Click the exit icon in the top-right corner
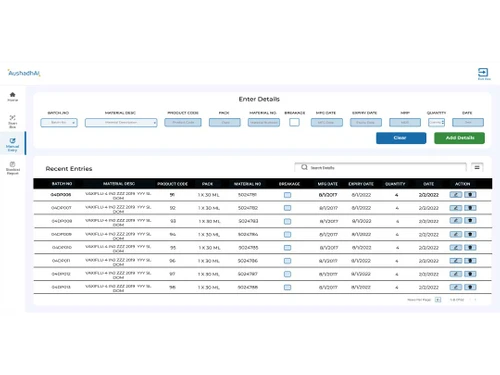The image size is (500, 375). click(x=483, y=72)
